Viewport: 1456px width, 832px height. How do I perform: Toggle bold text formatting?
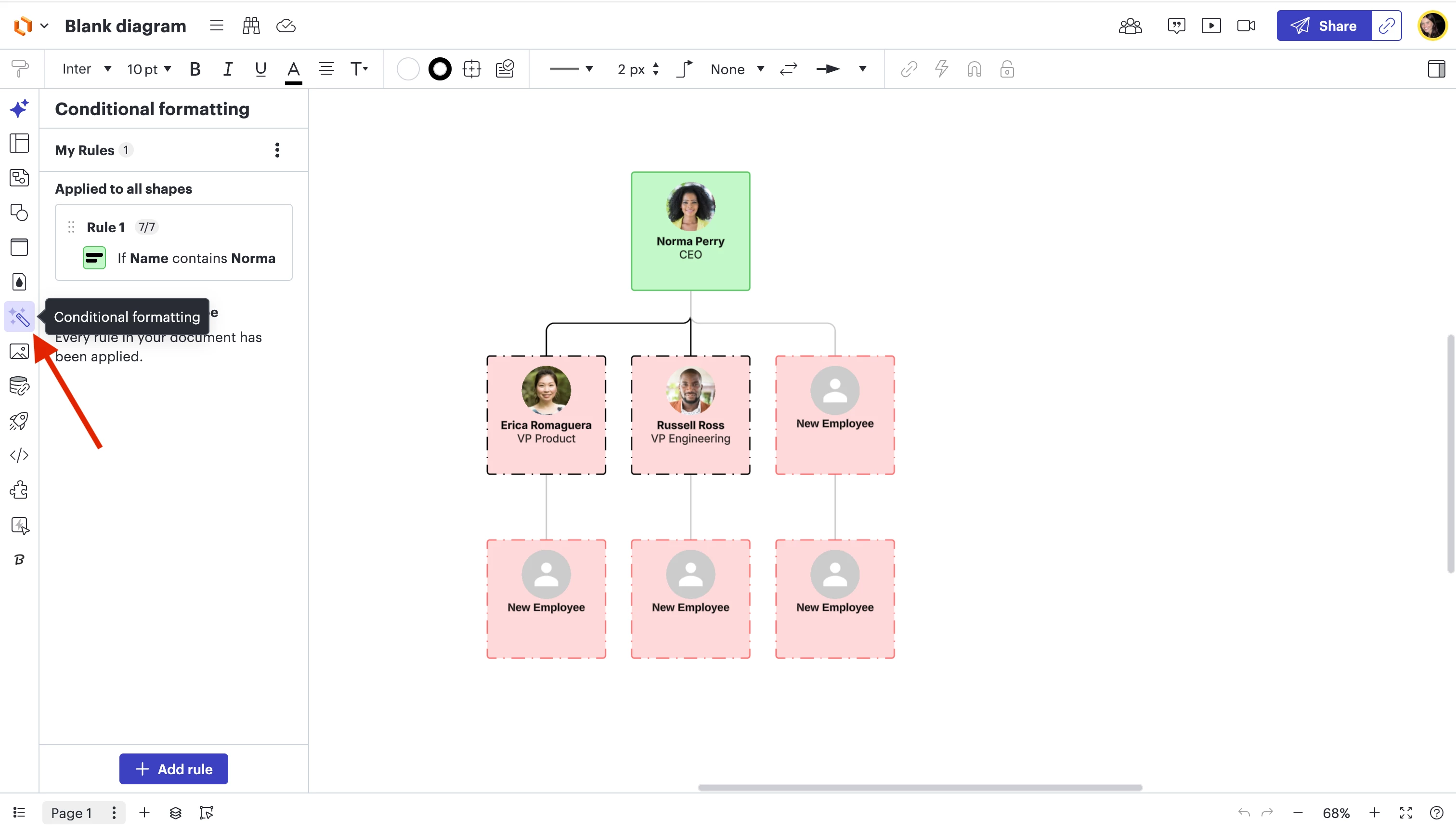pos(195,69)
